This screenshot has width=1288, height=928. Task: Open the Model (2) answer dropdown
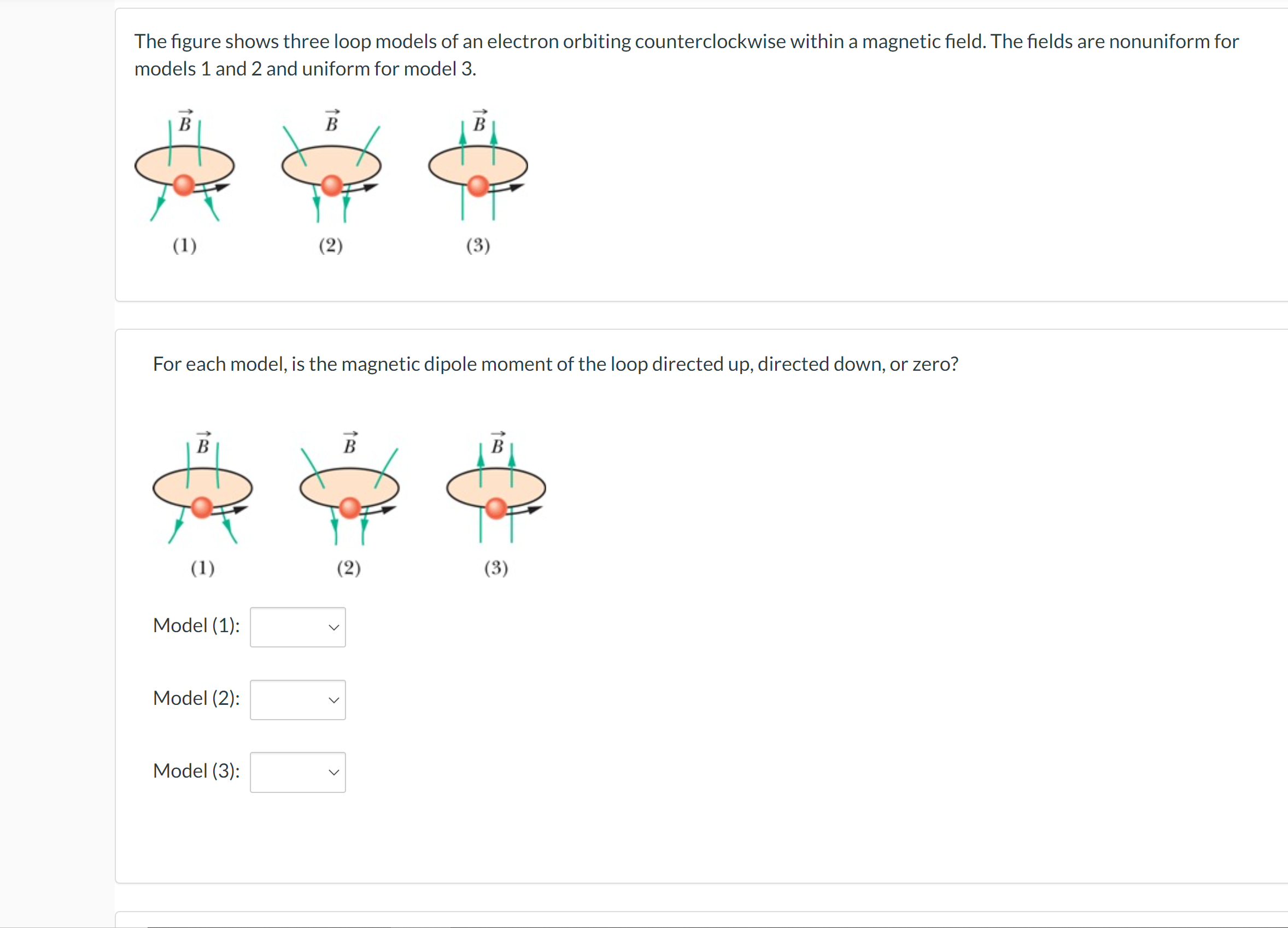pos(297,700)
